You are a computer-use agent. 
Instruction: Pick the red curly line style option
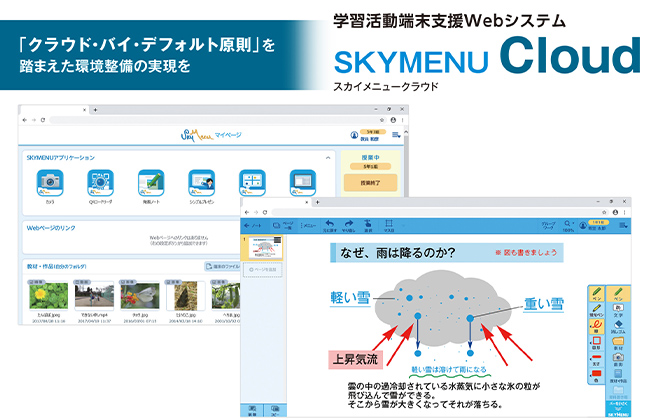(596, 326)
